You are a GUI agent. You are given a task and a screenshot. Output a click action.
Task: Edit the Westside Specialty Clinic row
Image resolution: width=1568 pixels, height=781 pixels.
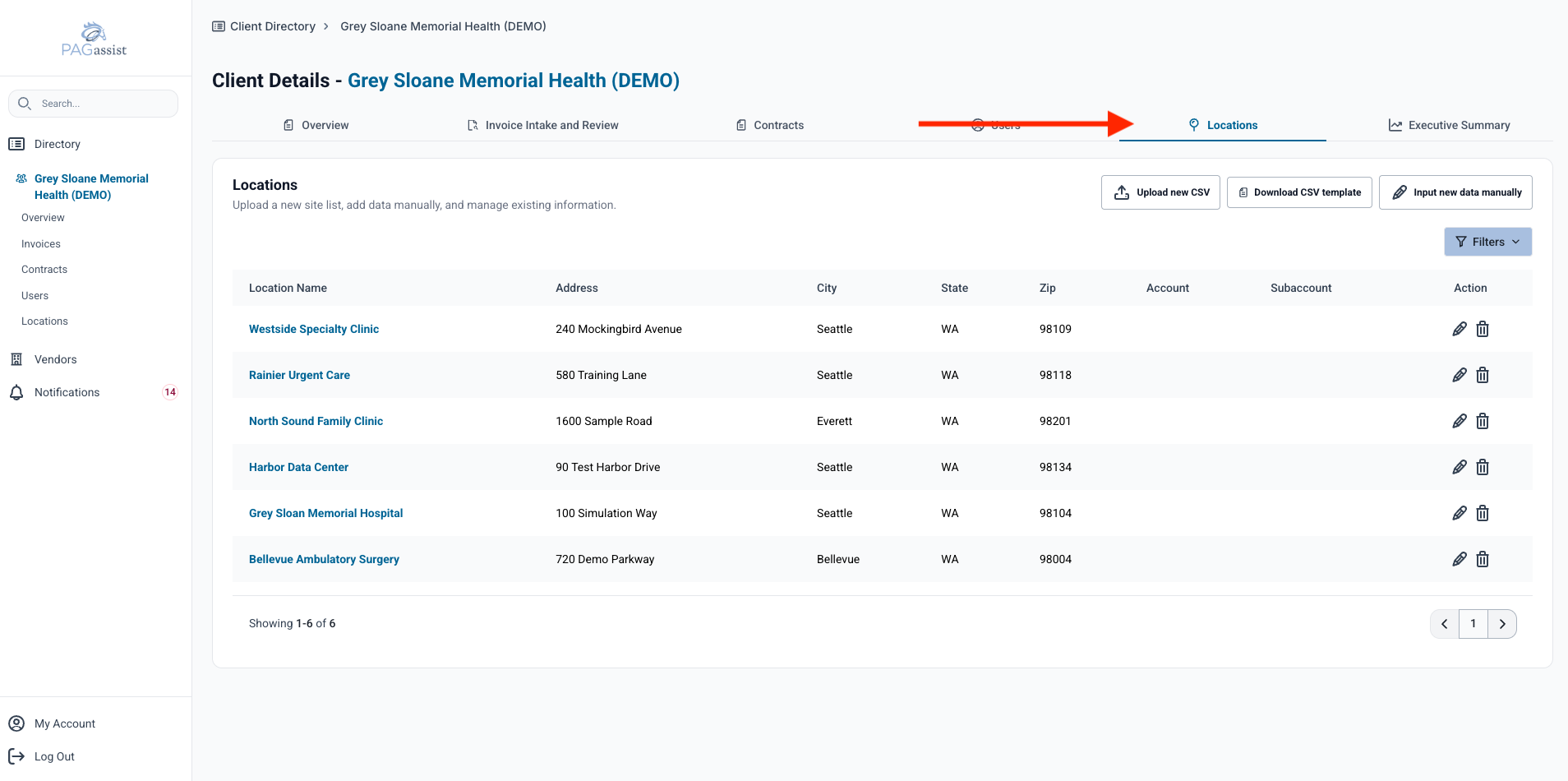(x=1460, y=329)
